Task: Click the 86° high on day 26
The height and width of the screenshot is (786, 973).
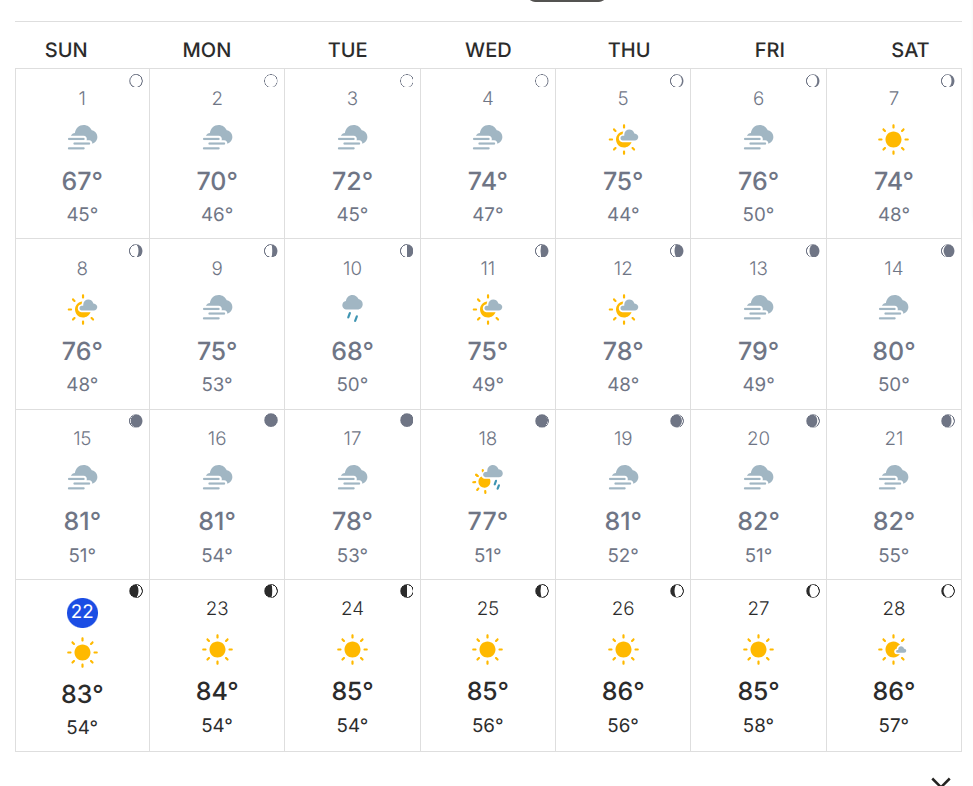Action: point(623,691)
